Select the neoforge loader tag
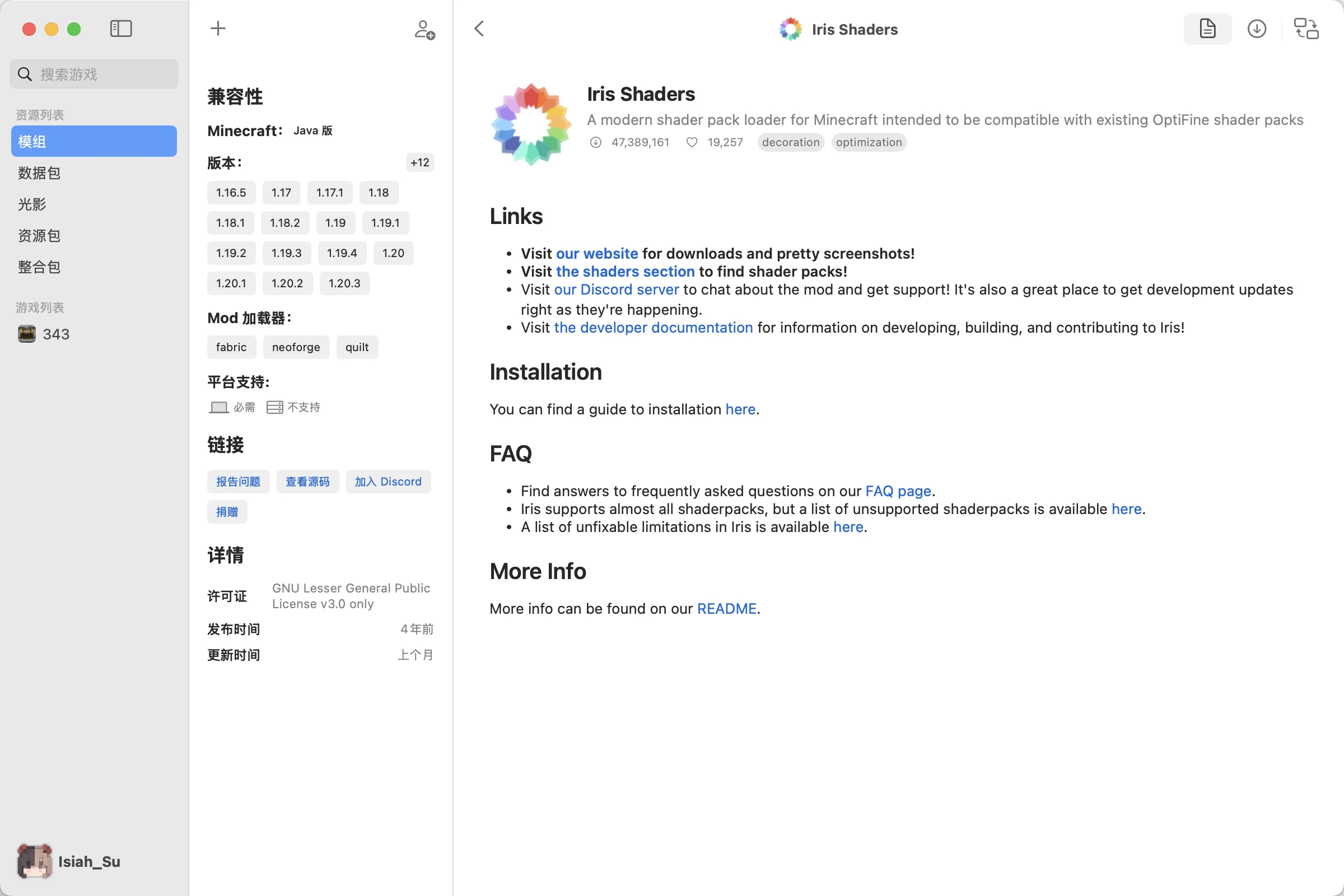The width and height of the screenshot is (1344, 896). (296, 347)
